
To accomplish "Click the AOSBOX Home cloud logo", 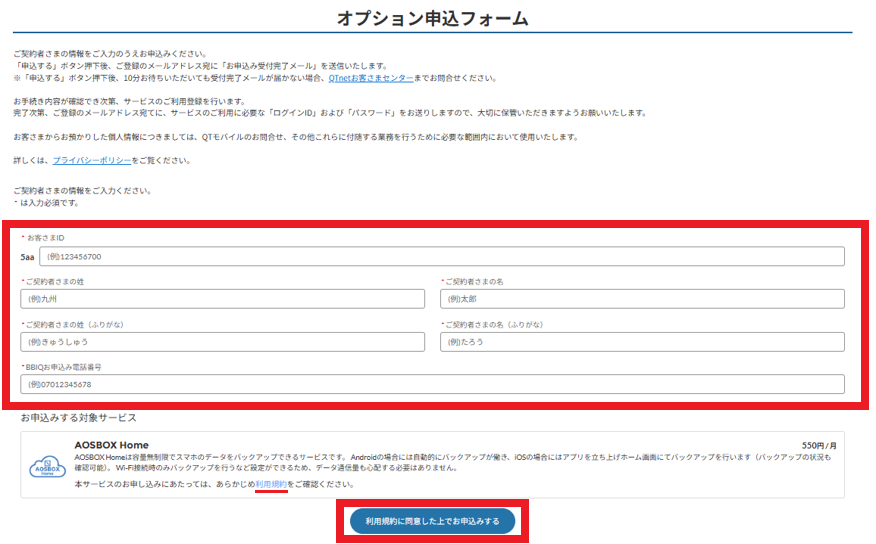I will 47,467.
